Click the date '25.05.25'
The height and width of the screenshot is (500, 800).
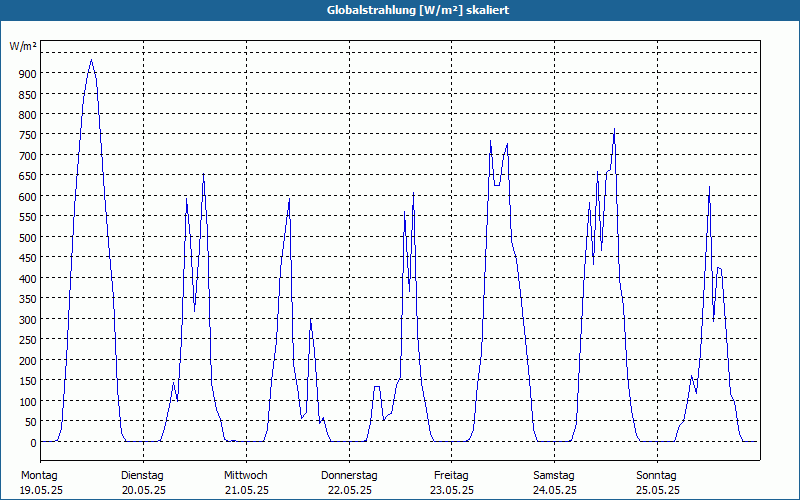(658, 490)
